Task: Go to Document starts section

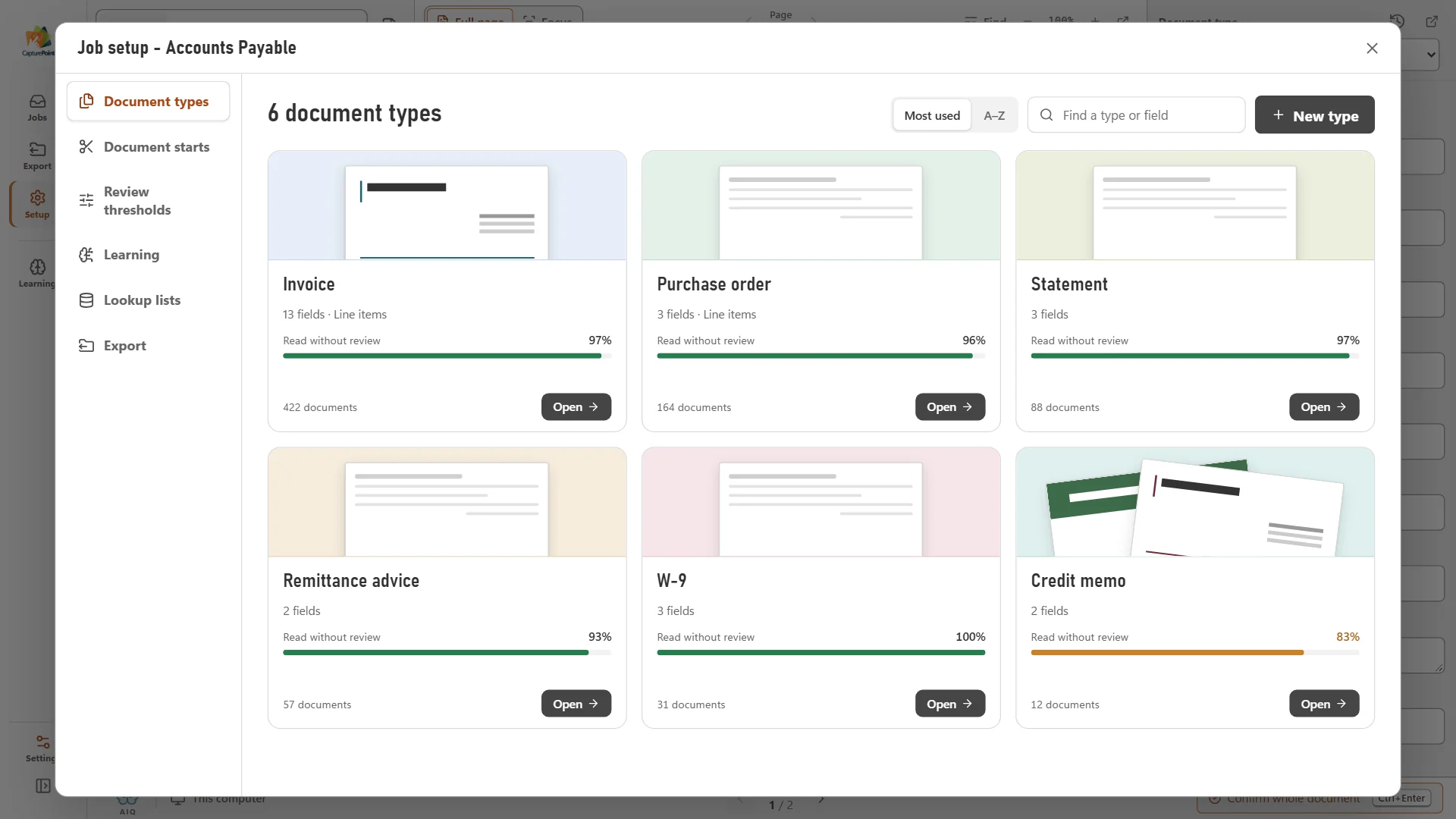Action: click(148, 146)
